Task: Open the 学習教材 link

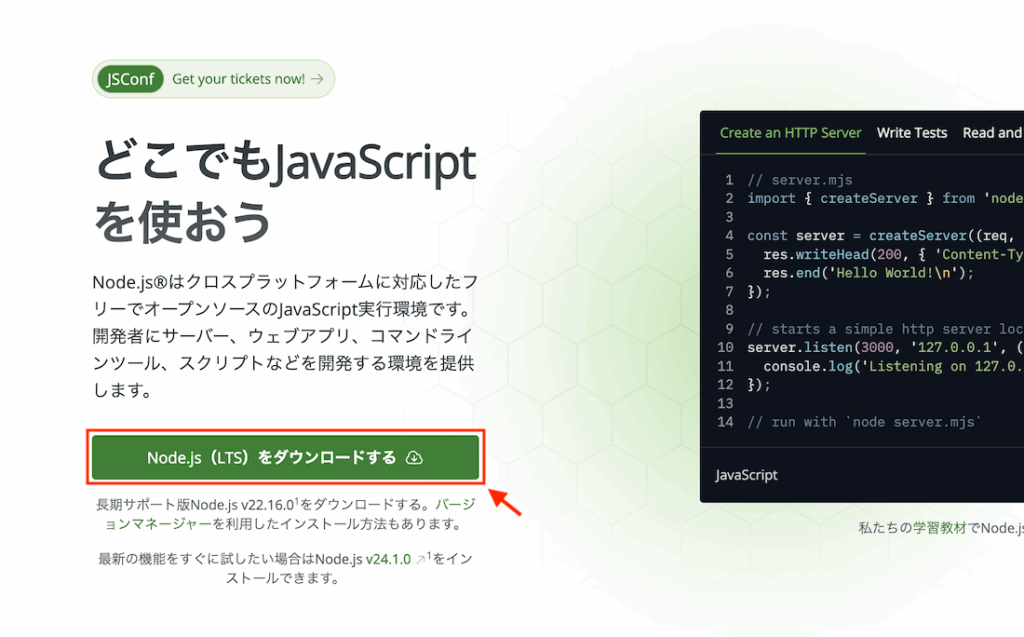Action: (939, 528)
